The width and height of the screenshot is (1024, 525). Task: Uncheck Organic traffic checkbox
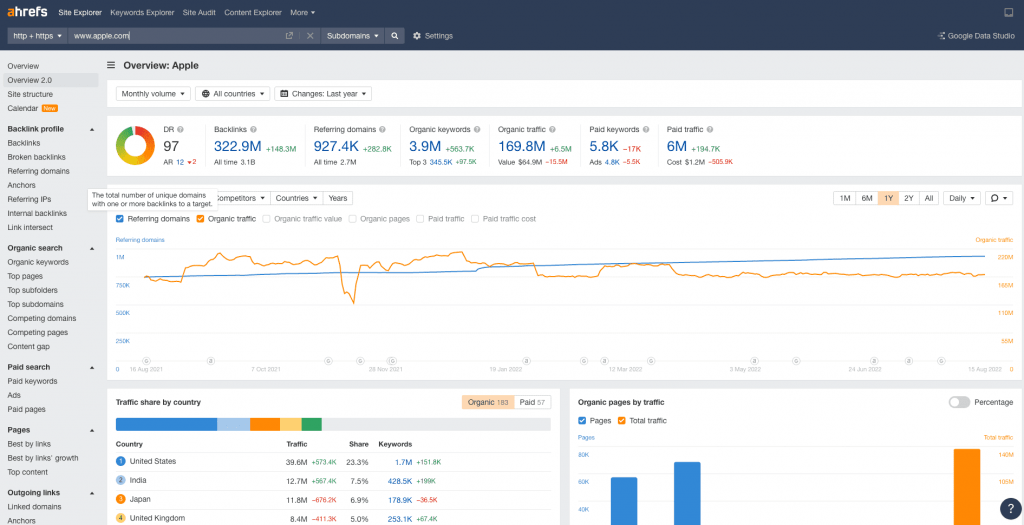200,219
